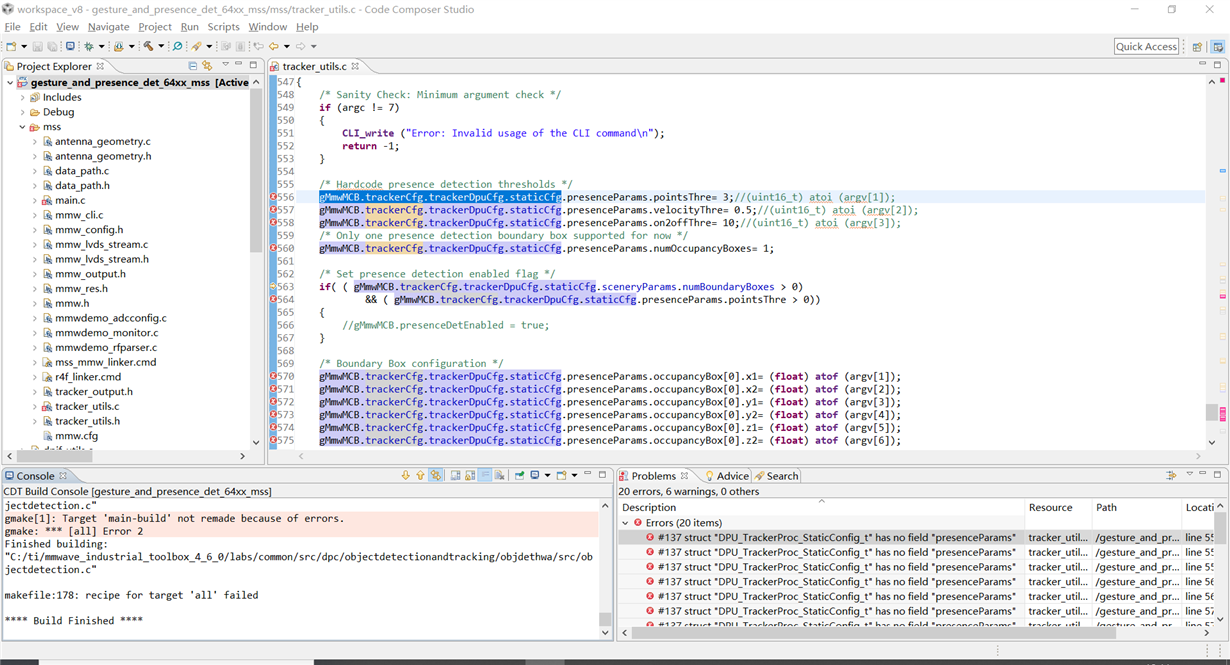The width and height of the screenshot is (1230, 665).
Task: Toggle Link with Editor in Project Explorer
Action: [x=208, y=66]
